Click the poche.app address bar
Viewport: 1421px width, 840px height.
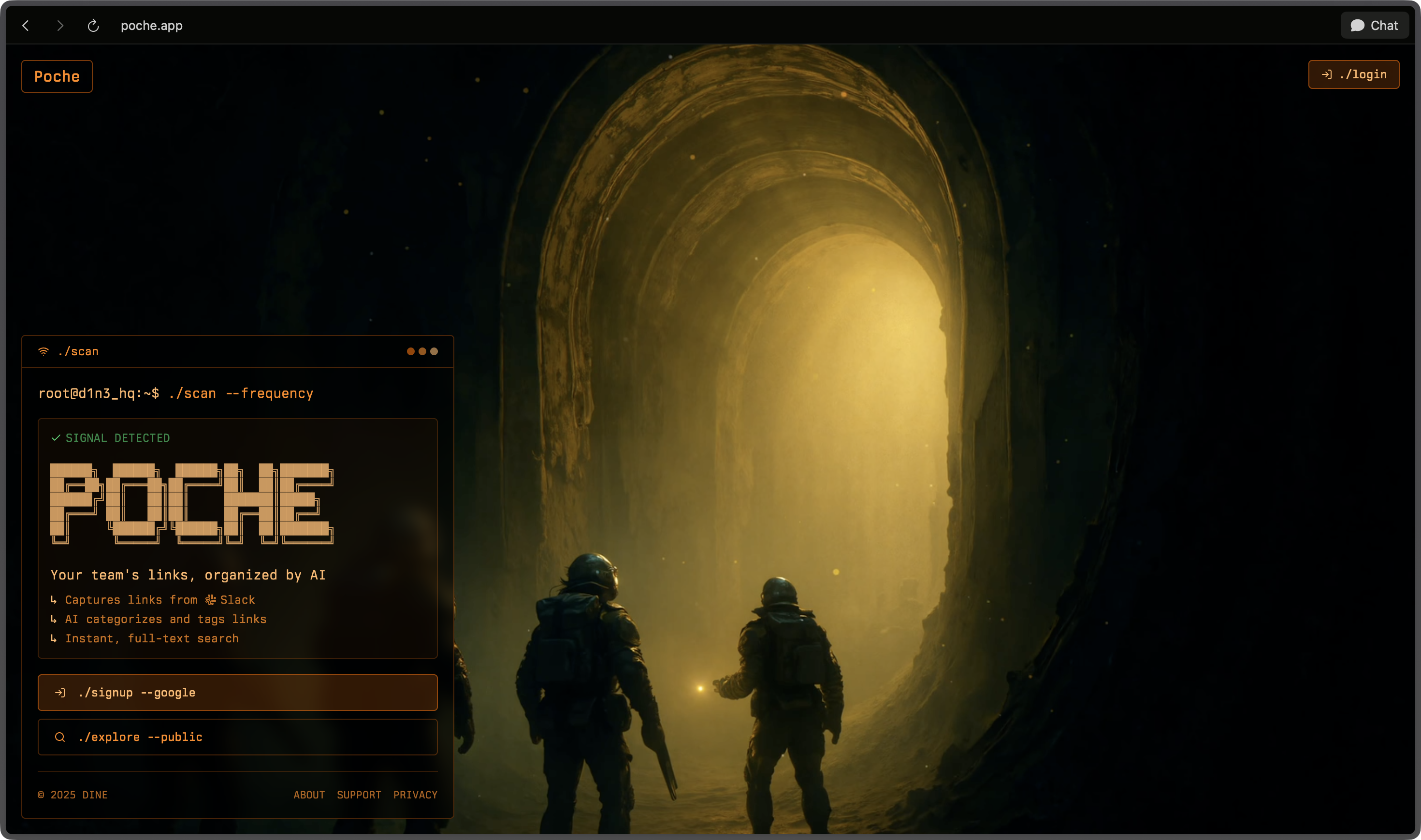[x=152, y=26]
